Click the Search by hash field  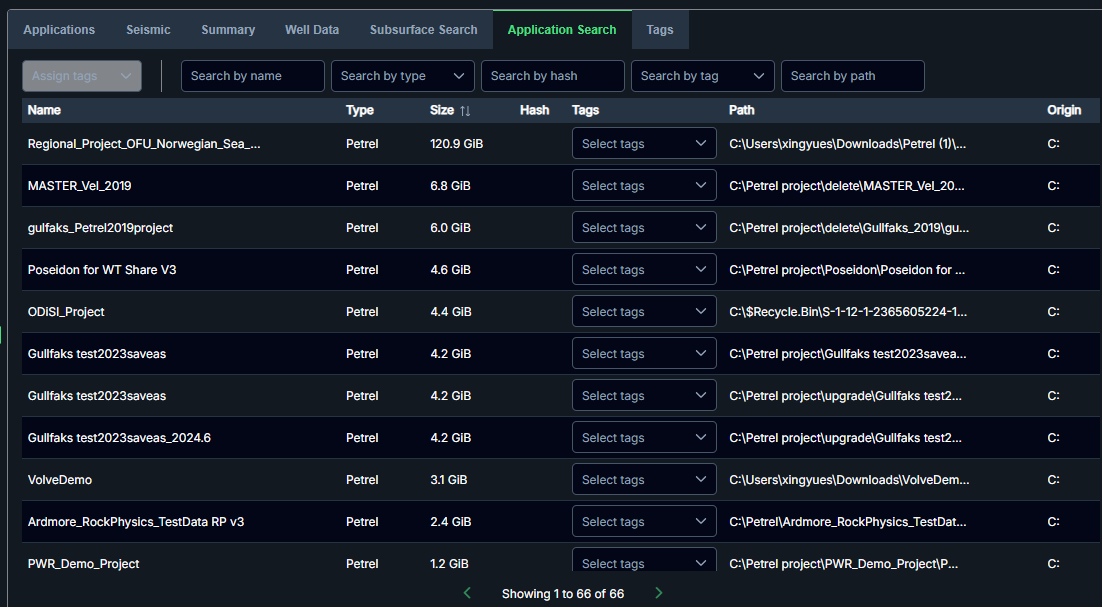(x=553, y=76)
